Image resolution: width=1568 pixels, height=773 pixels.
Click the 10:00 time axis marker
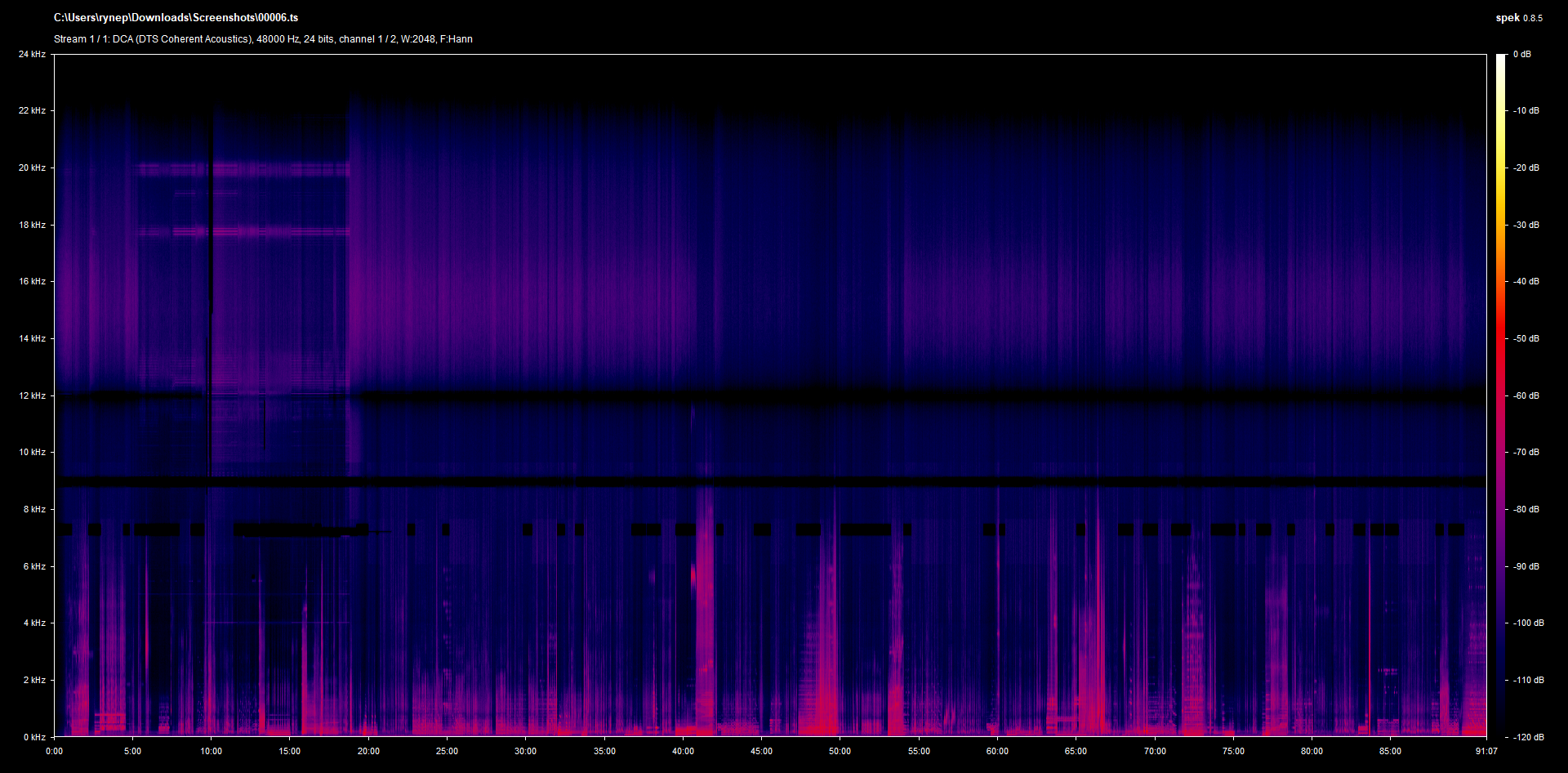pos(212,752)
